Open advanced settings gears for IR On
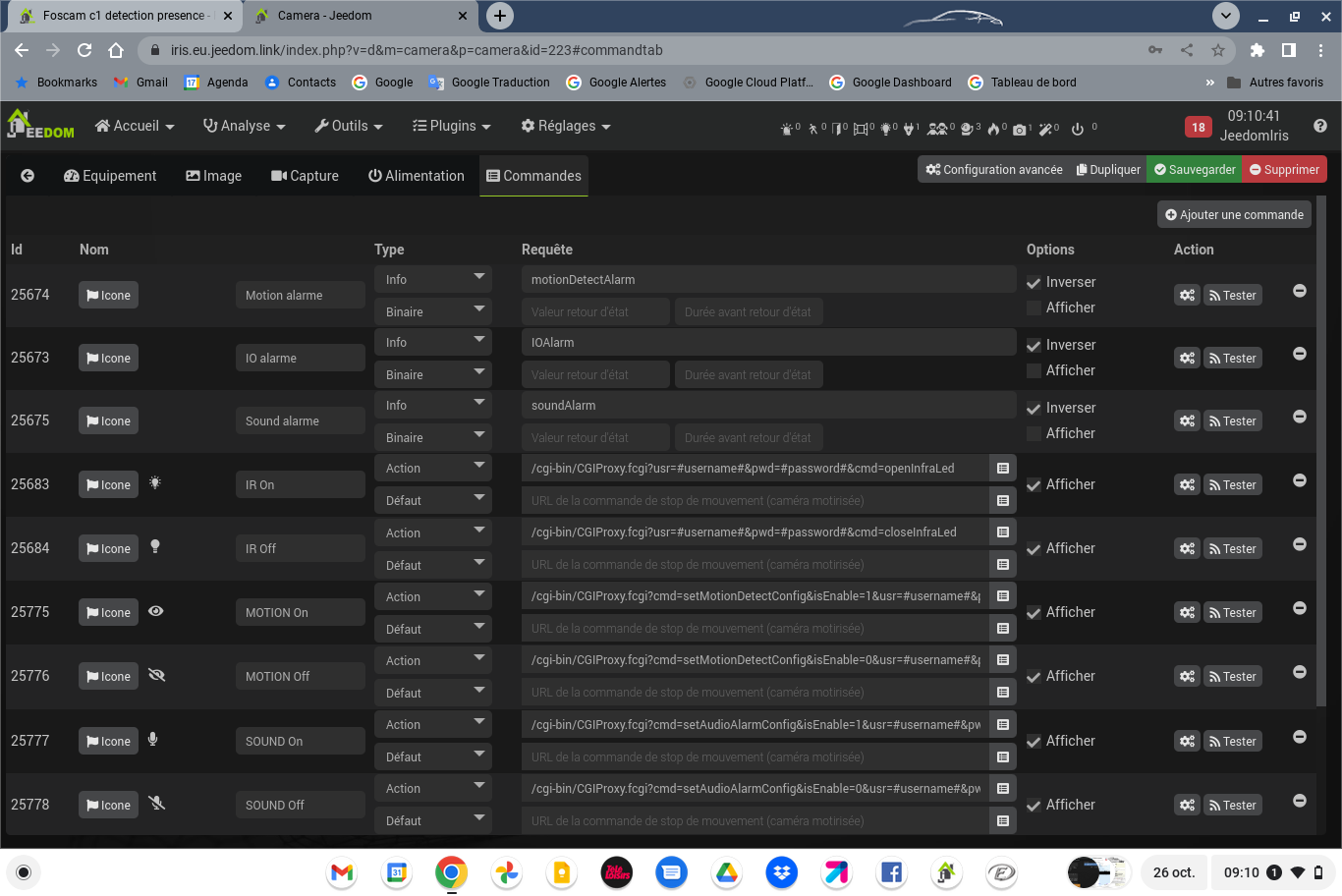 [1187, 484]
